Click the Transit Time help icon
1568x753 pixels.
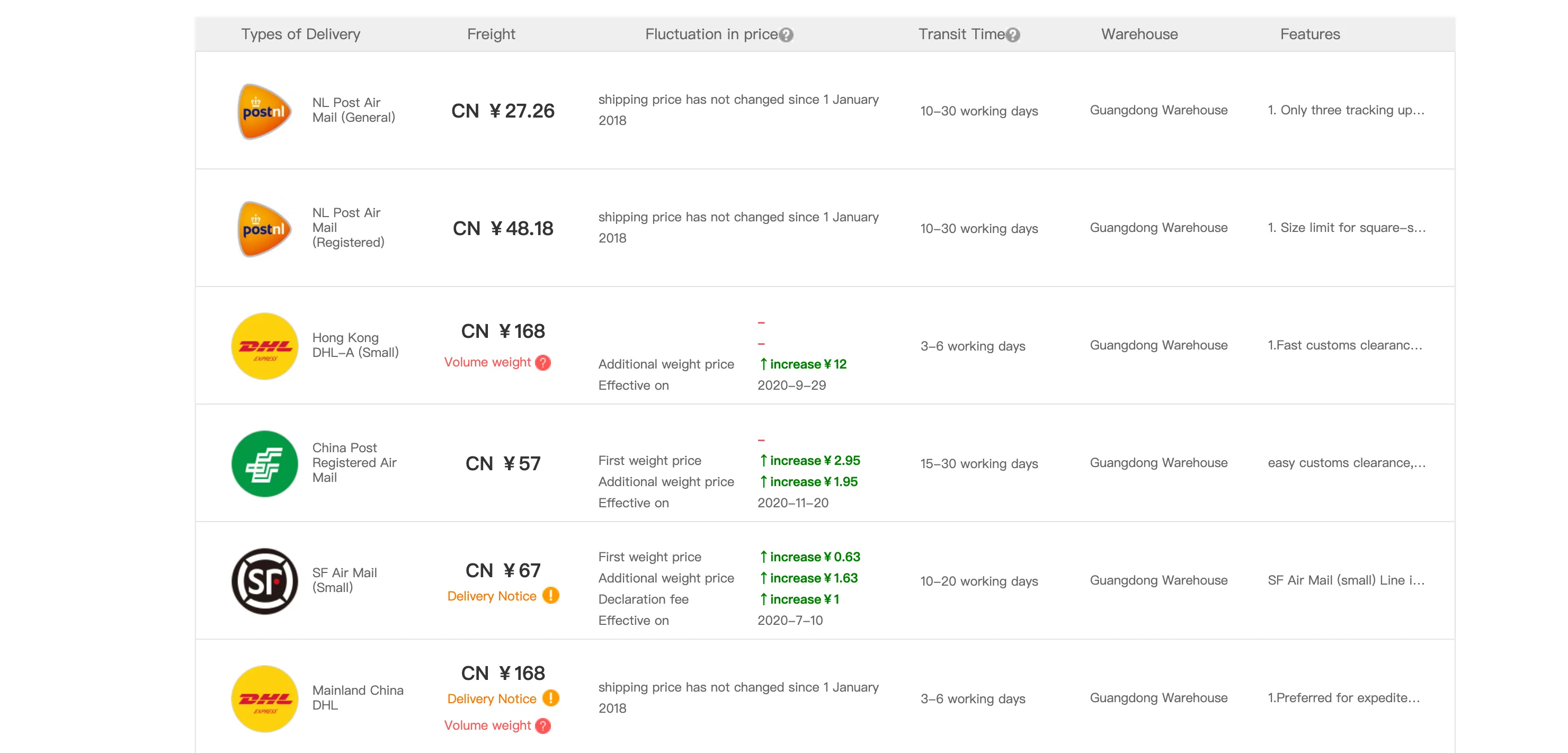(1012, 34)
